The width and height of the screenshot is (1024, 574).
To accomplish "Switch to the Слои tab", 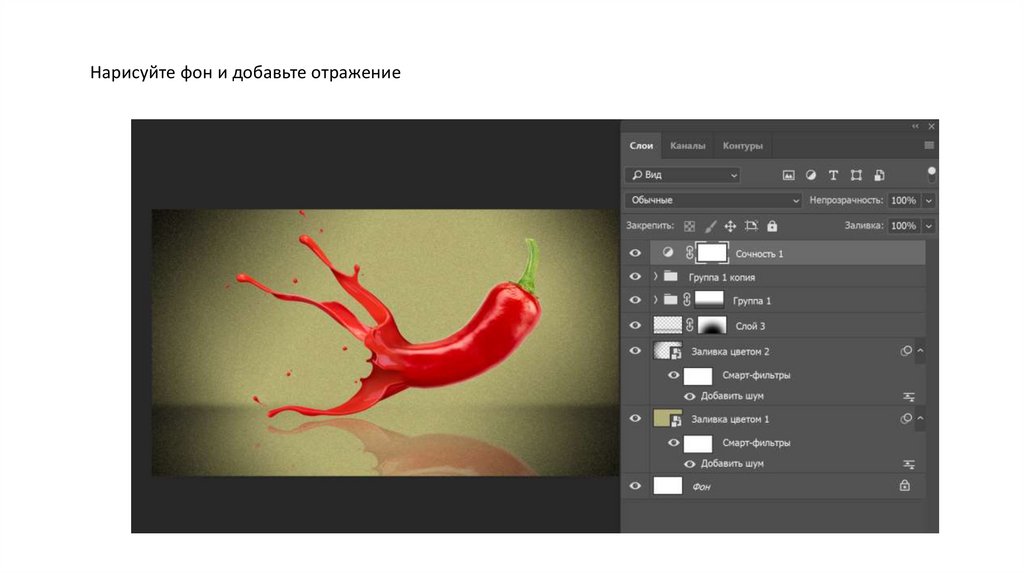I will 641,146.
